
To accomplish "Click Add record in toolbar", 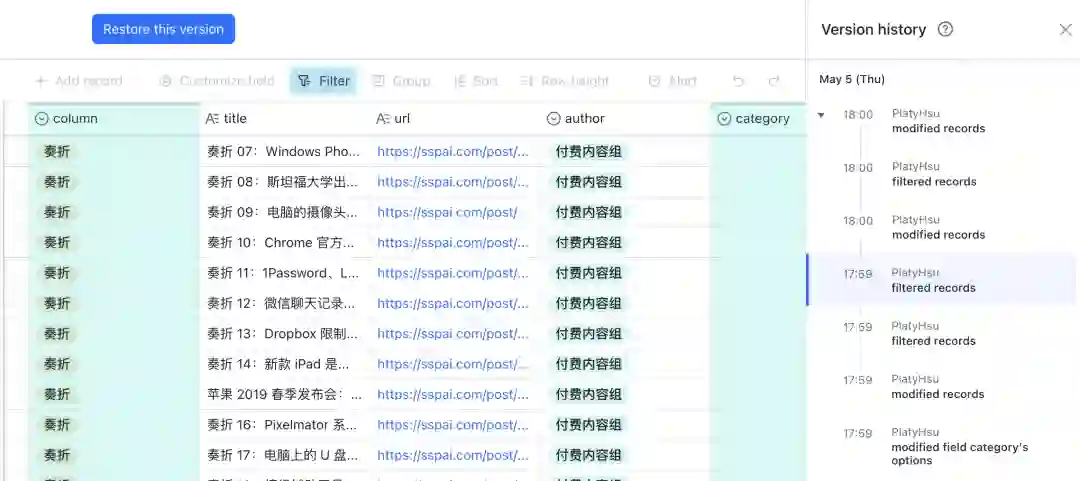I will (x=79, y=81).
